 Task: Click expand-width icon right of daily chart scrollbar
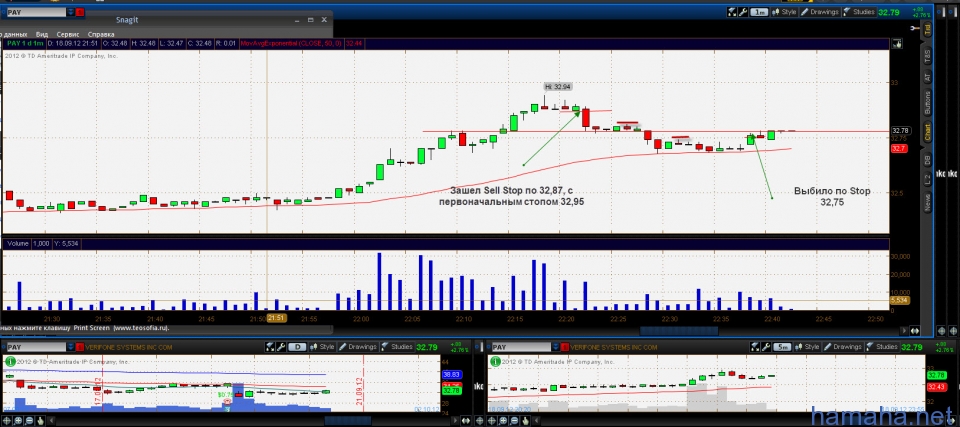tap(465, 420)
